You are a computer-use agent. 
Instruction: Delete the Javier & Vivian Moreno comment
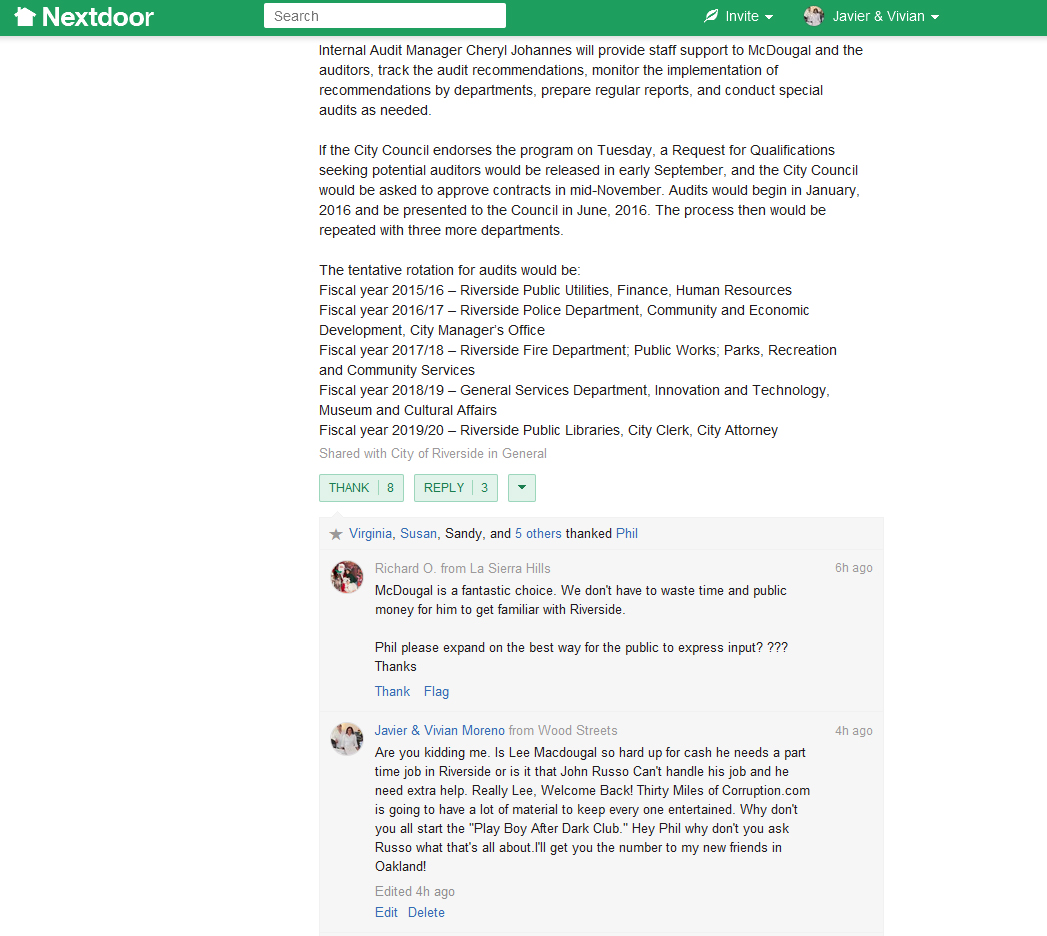(x=426, y=912)
